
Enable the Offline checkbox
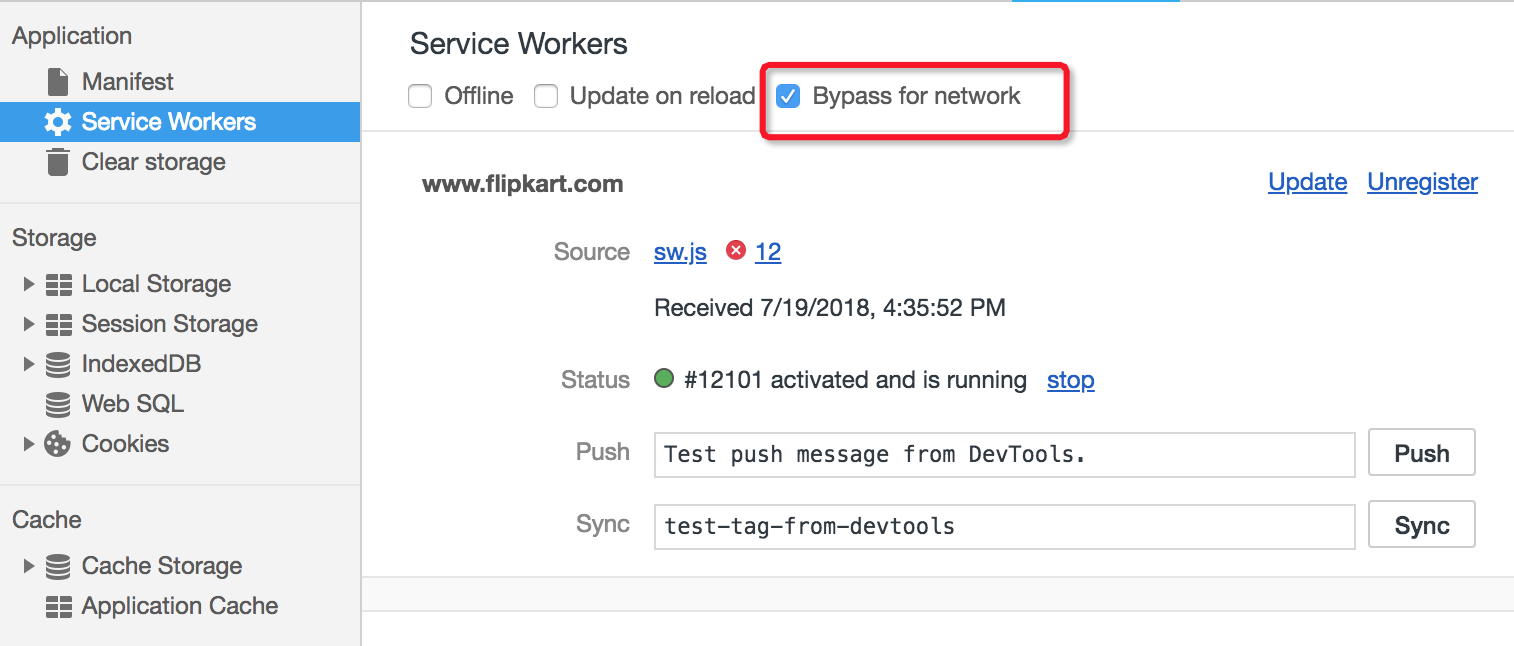(420, 96)
